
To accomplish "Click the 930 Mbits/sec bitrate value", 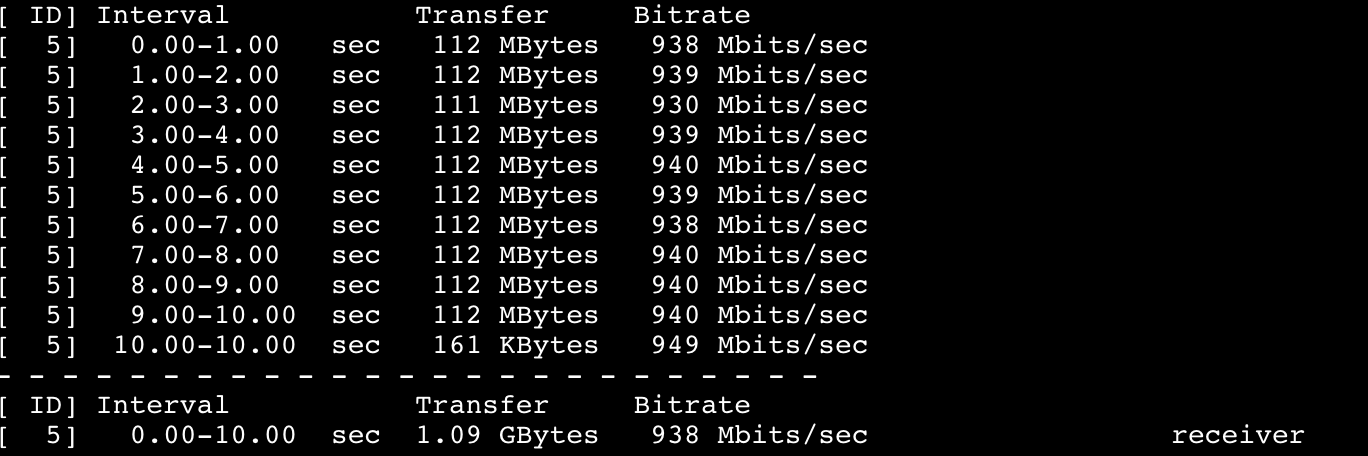I will (759, 105).
